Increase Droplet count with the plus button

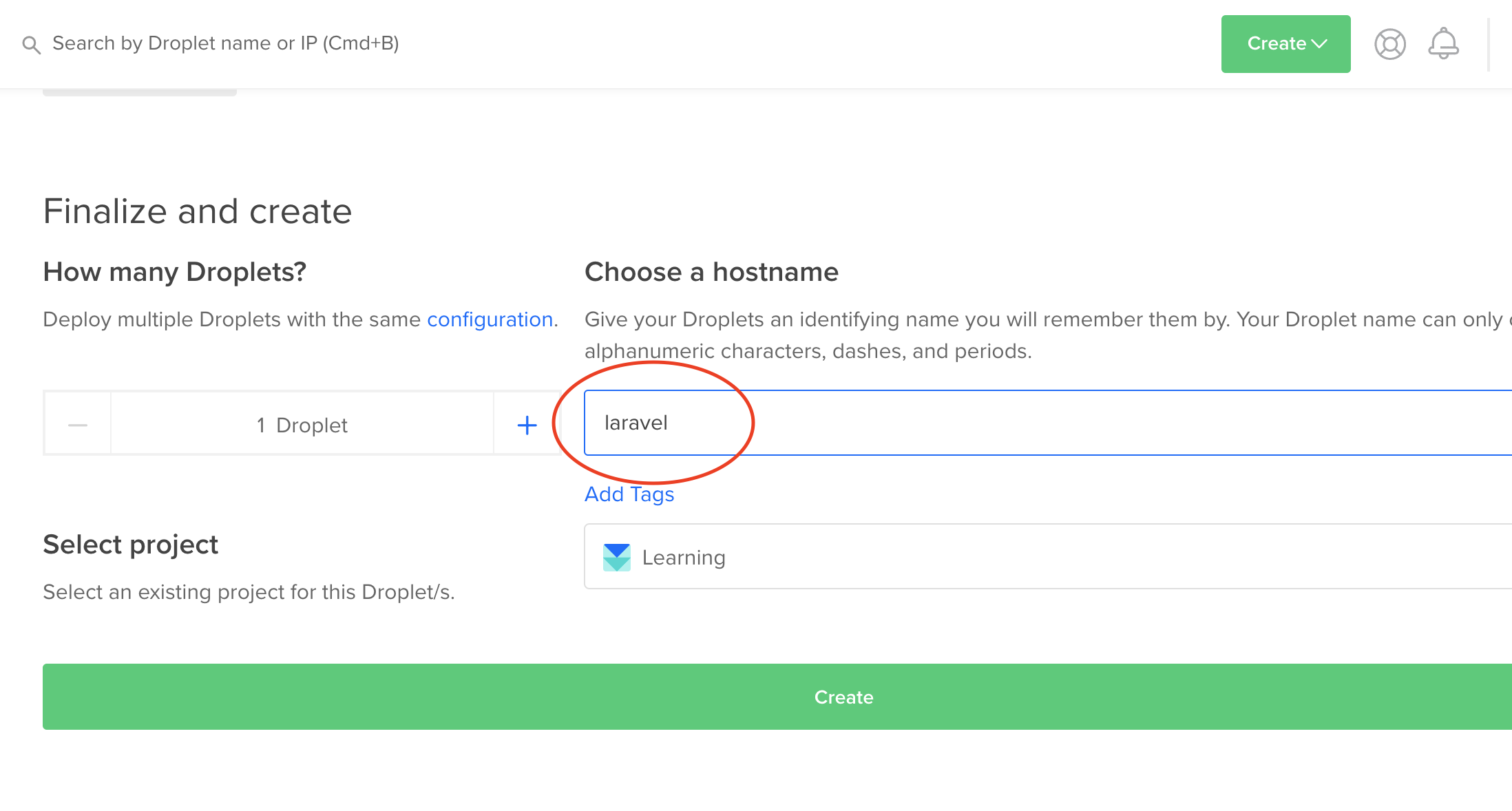pos(527,425)
